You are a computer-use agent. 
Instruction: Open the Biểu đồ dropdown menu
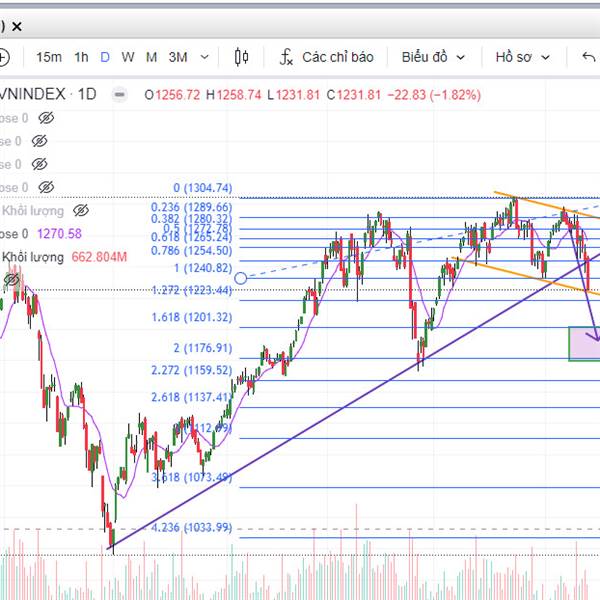coord(434,57)
